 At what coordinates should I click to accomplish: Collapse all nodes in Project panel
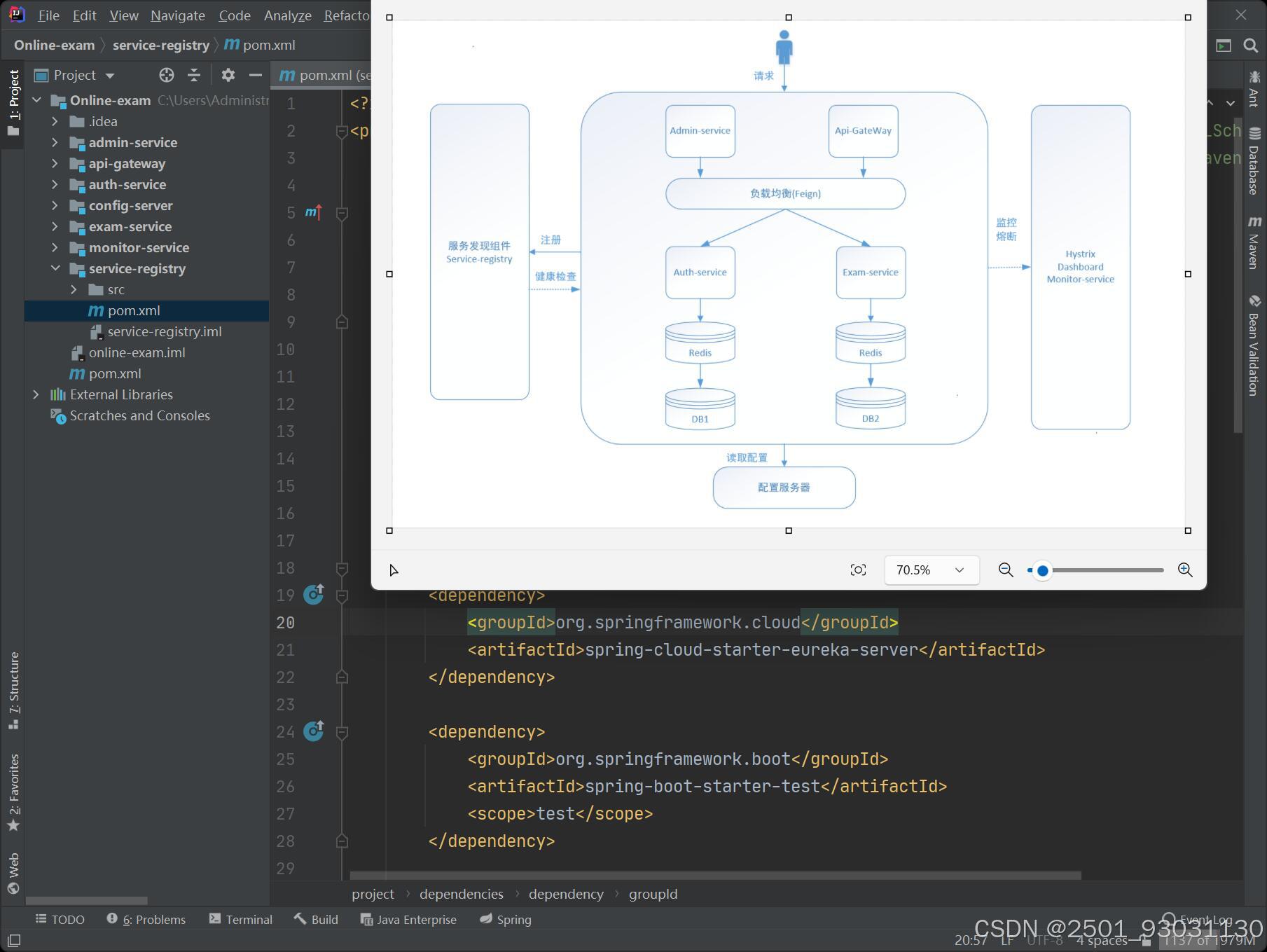194,75
